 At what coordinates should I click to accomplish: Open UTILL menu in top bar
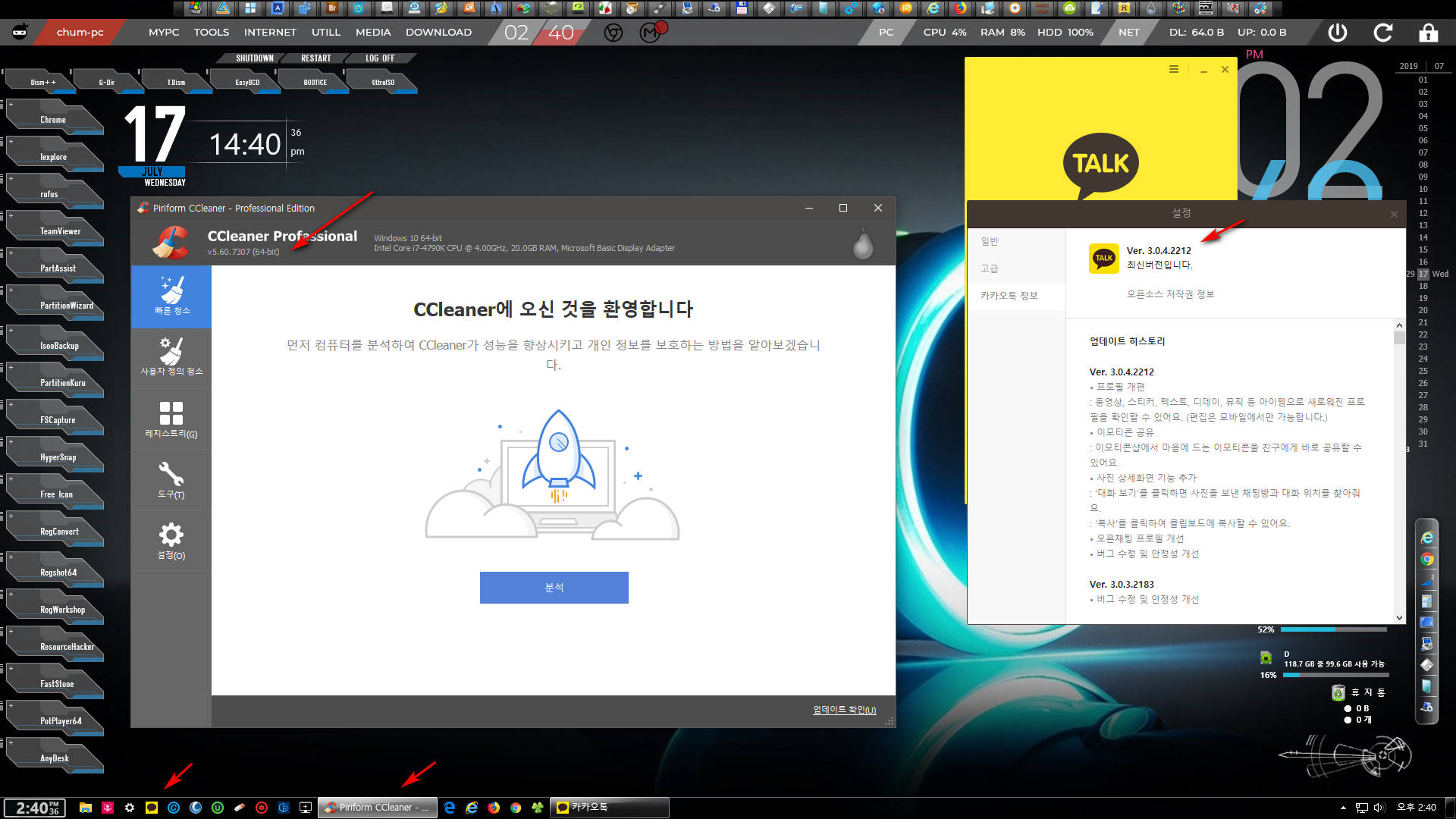[326, 32]
